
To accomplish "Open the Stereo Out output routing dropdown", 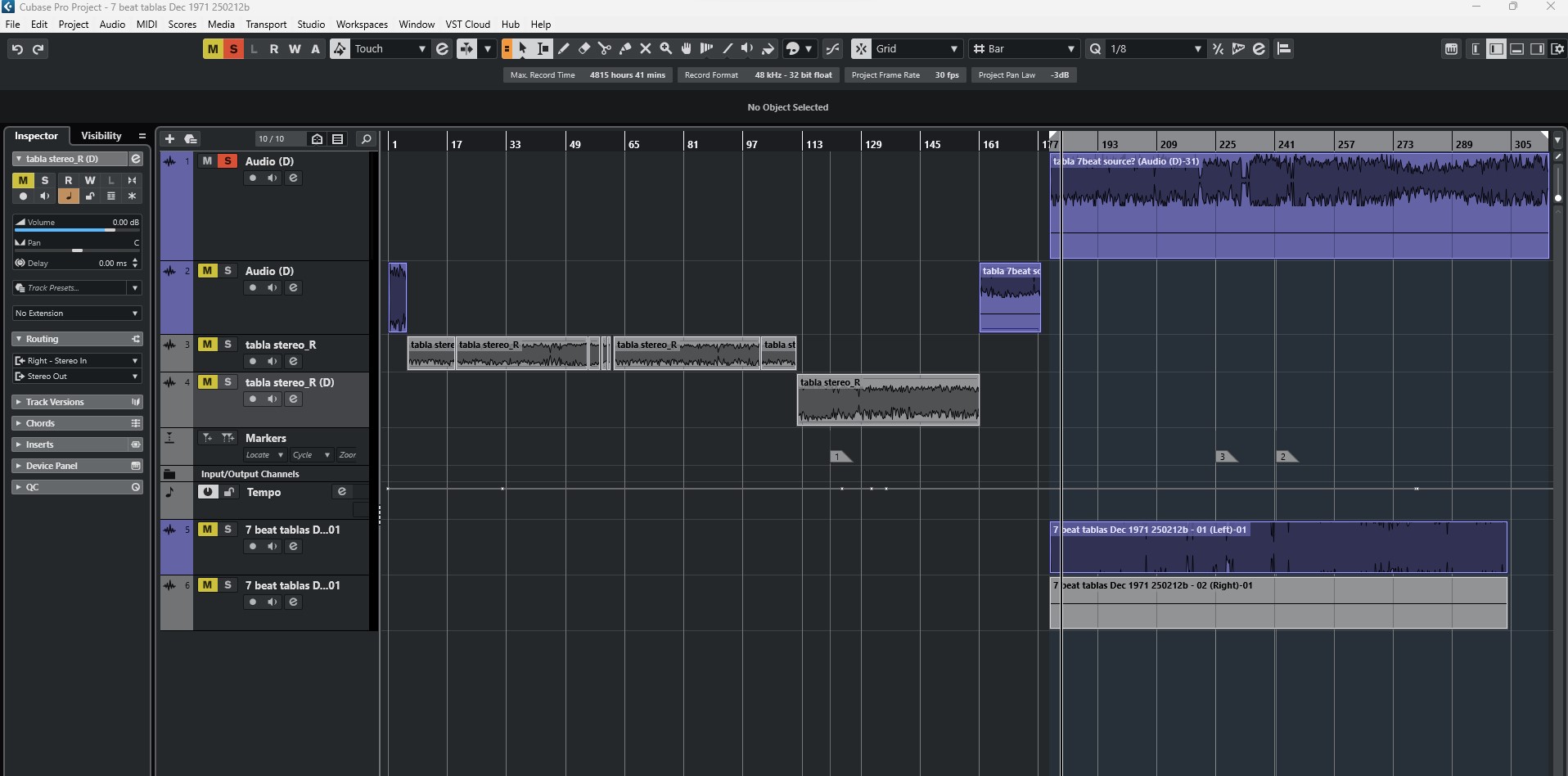I will tap(77, 377).
